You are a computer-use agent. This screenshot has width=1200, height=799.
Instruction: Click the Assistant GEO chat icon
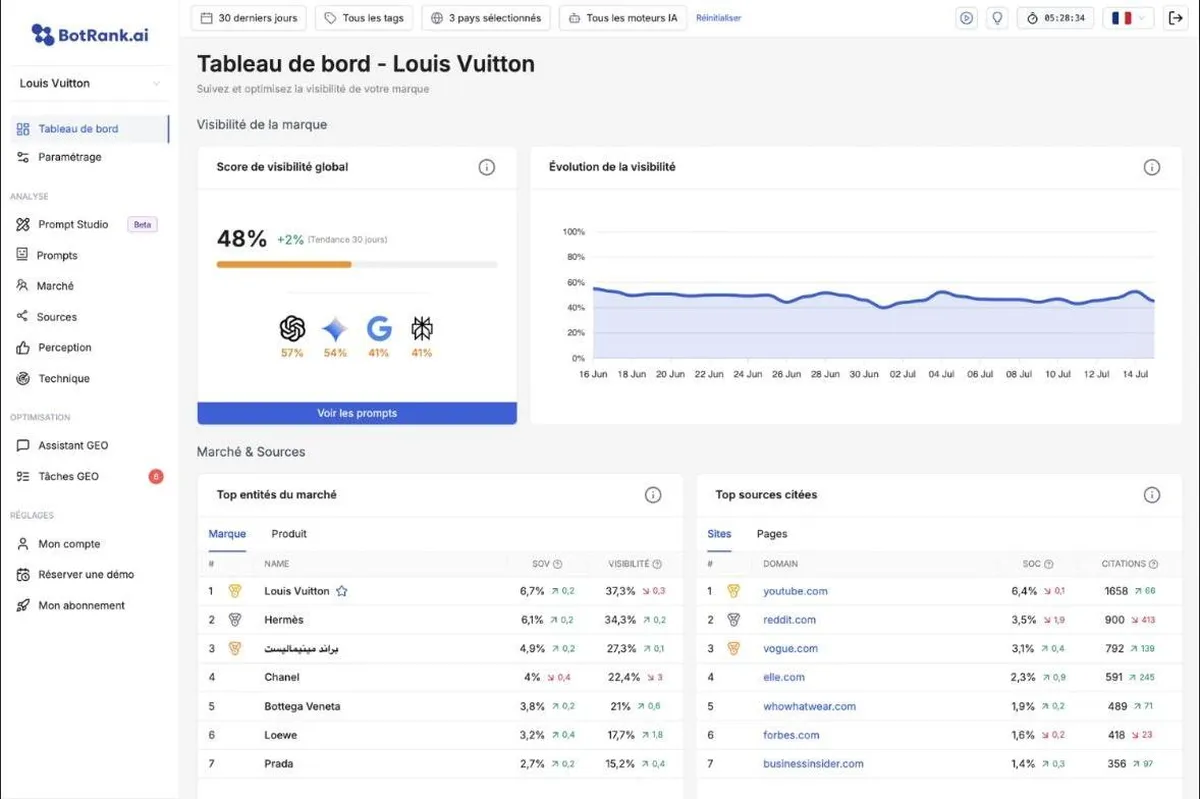(x=23, y=445)
